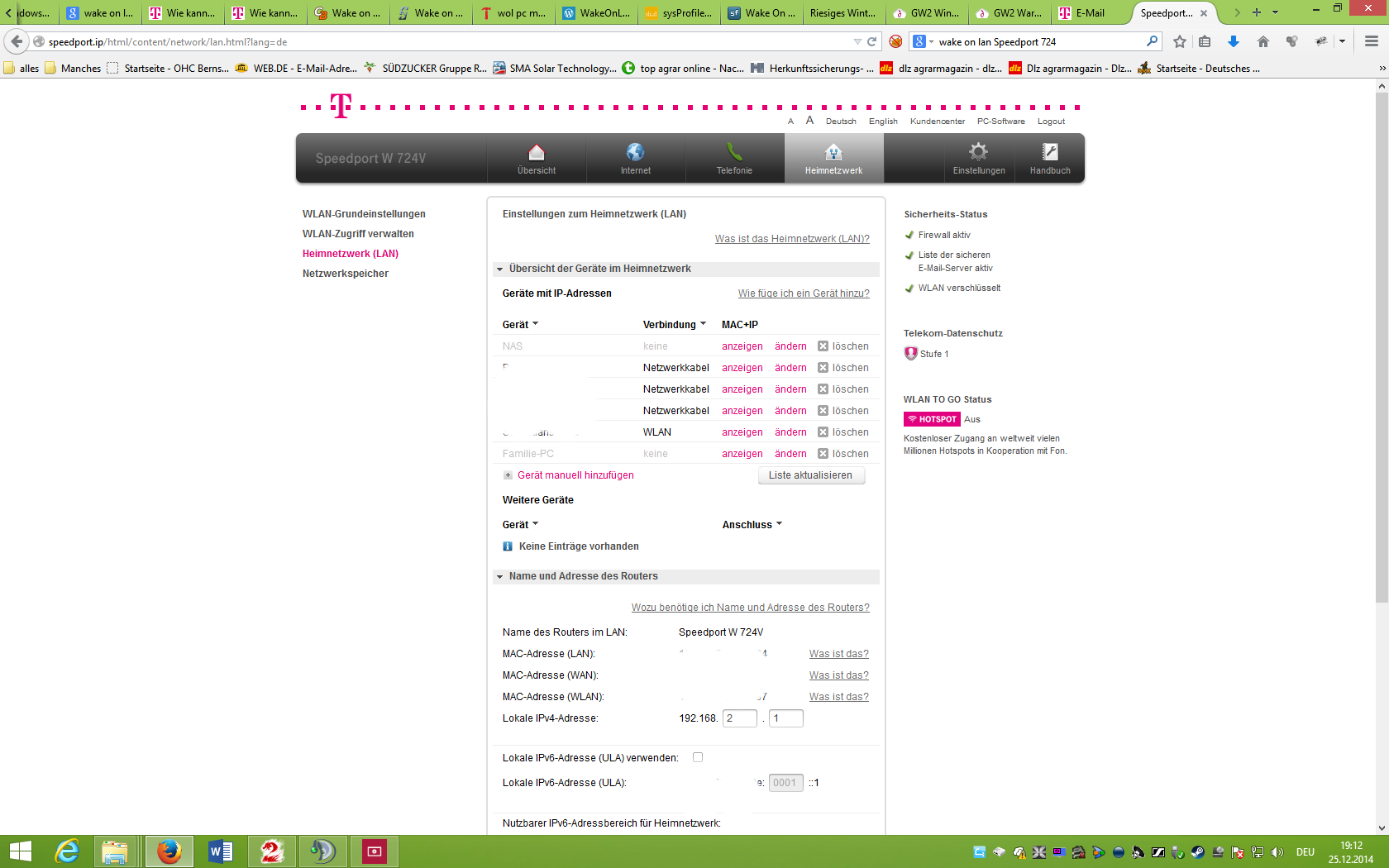Screen dimensions: 1389x868
Task: Collapse the Name und Adresse des Routers section
Action: (x=499, y=576)
